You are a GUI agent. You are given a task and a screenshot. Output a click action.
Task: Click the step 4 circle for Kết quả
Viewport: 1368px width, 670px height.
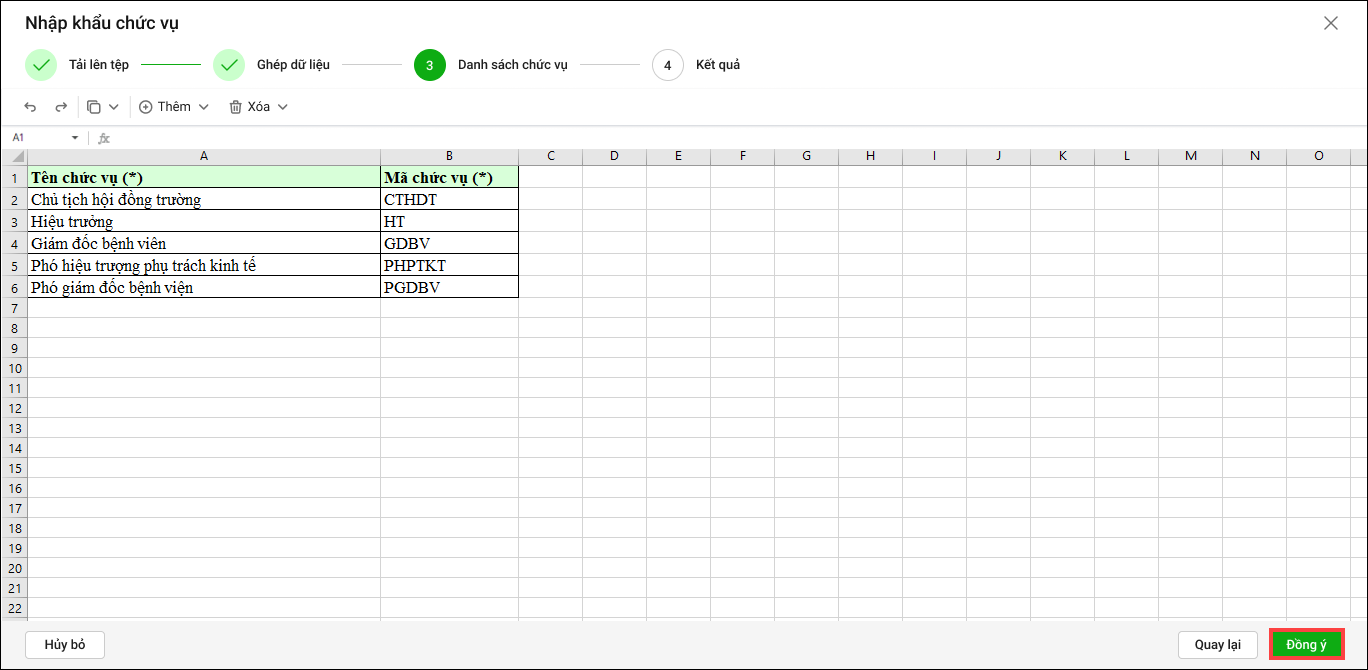(x=667, y=65)
